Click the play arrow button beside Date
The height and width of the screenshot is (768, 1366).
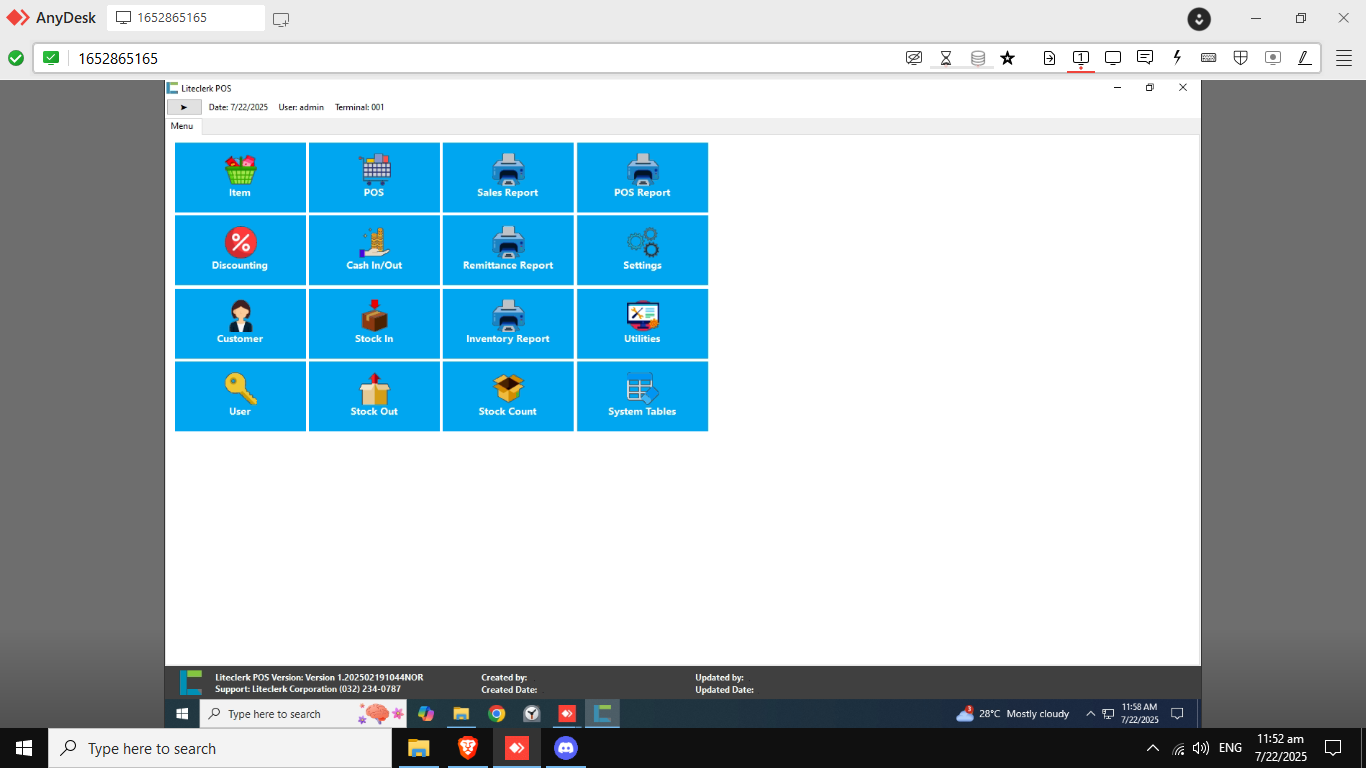click(x=184, y=107)
